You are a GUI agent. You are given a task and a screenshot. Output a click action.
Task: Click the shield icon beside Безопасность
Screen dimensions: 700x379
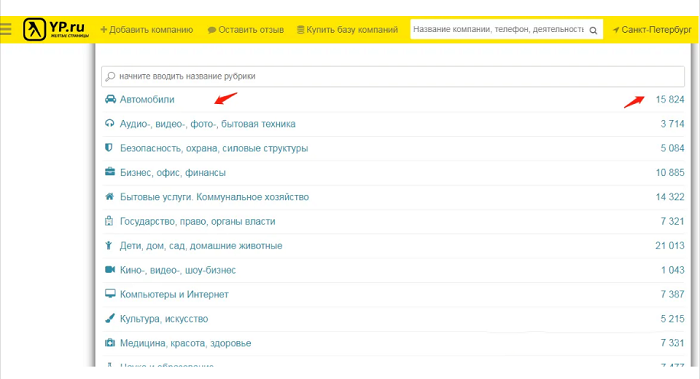point(108,148)
